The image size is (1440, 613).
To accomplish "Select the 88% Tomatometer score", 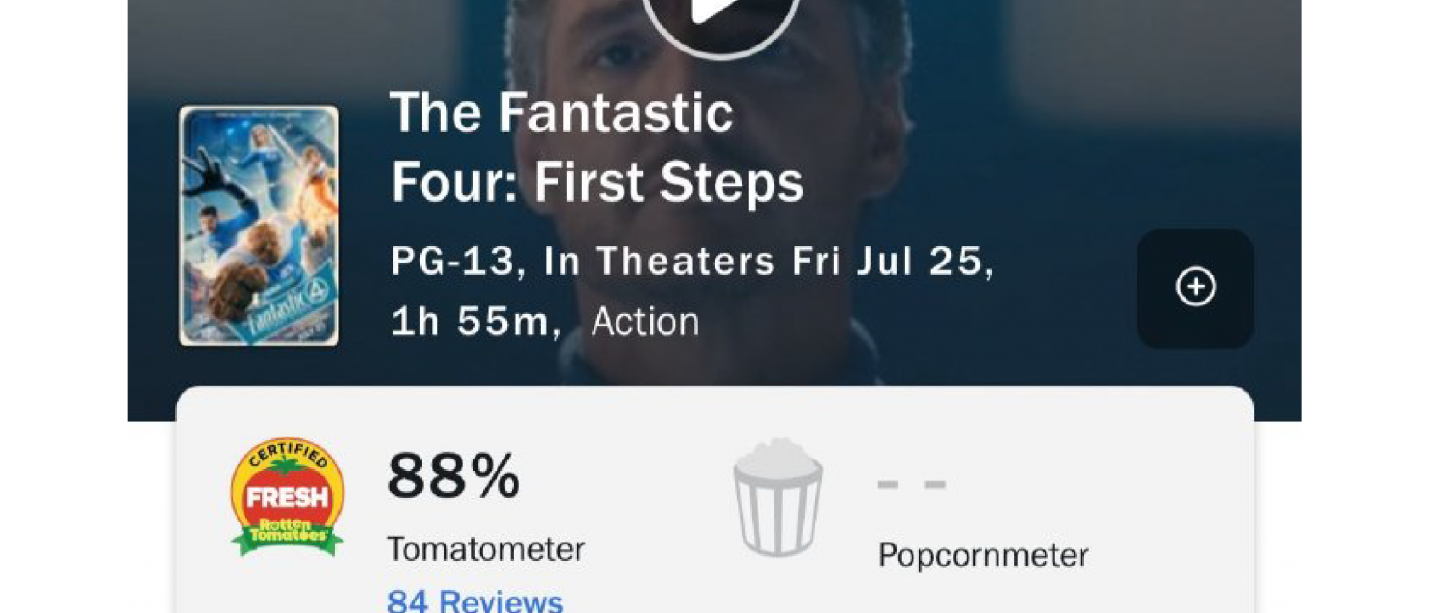I will click(x=453, y=477).
